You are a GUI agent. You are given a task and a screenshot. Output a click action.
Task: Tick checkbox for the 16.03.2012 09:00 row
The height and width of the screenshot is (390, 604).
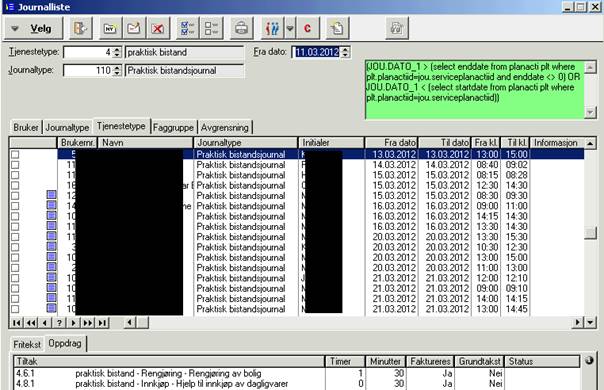(15, 206)
